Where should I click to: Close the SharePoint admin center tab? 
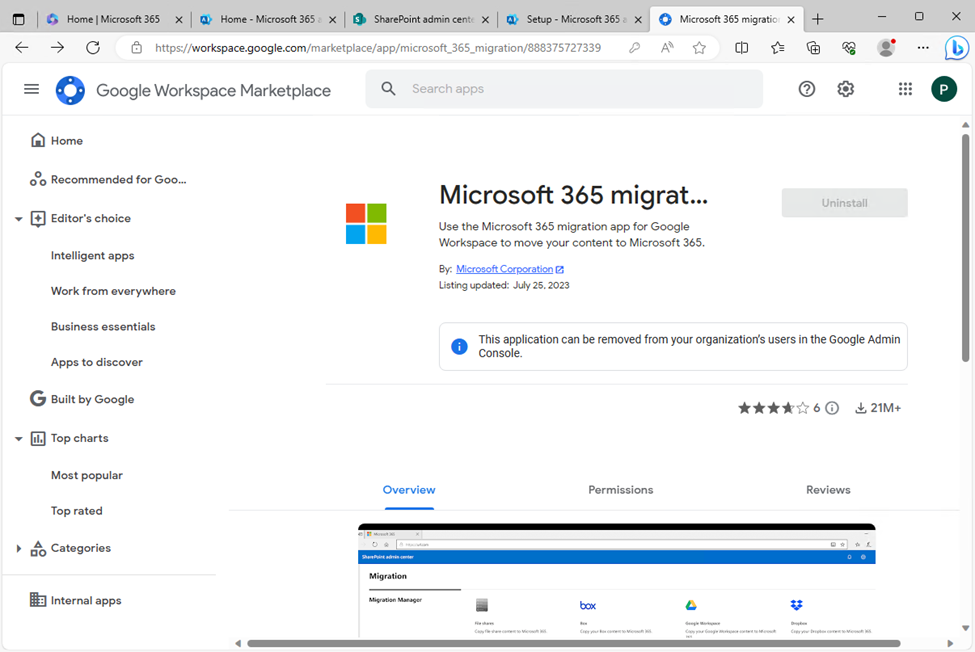(485, 20)
